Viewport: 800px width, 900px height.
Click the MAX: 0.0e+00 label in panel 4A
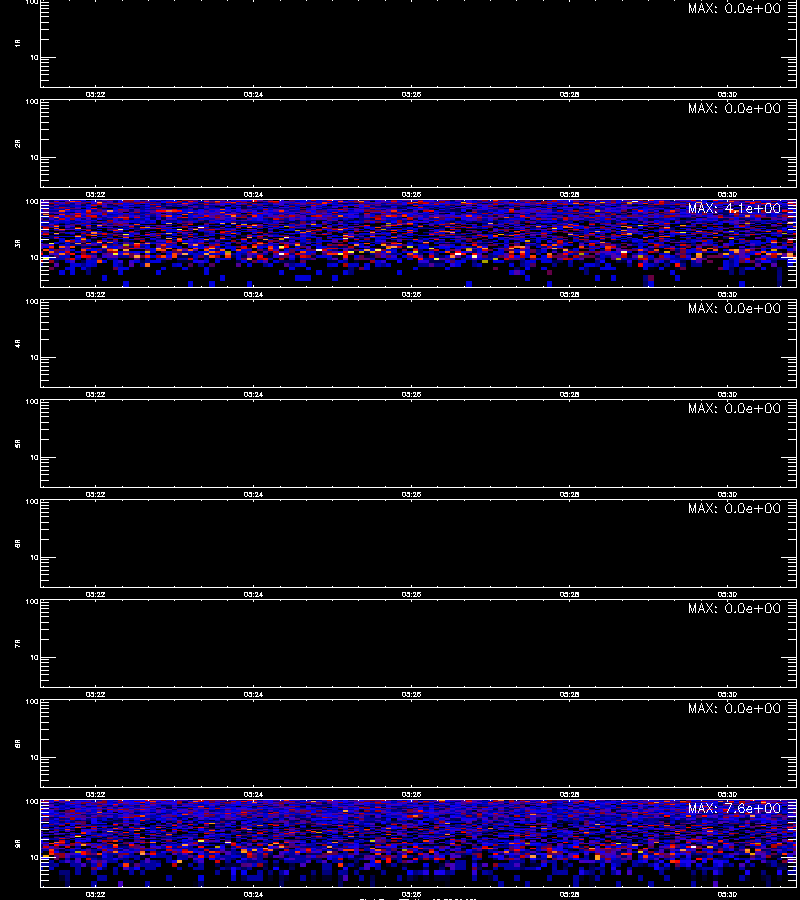click(734, 308)
